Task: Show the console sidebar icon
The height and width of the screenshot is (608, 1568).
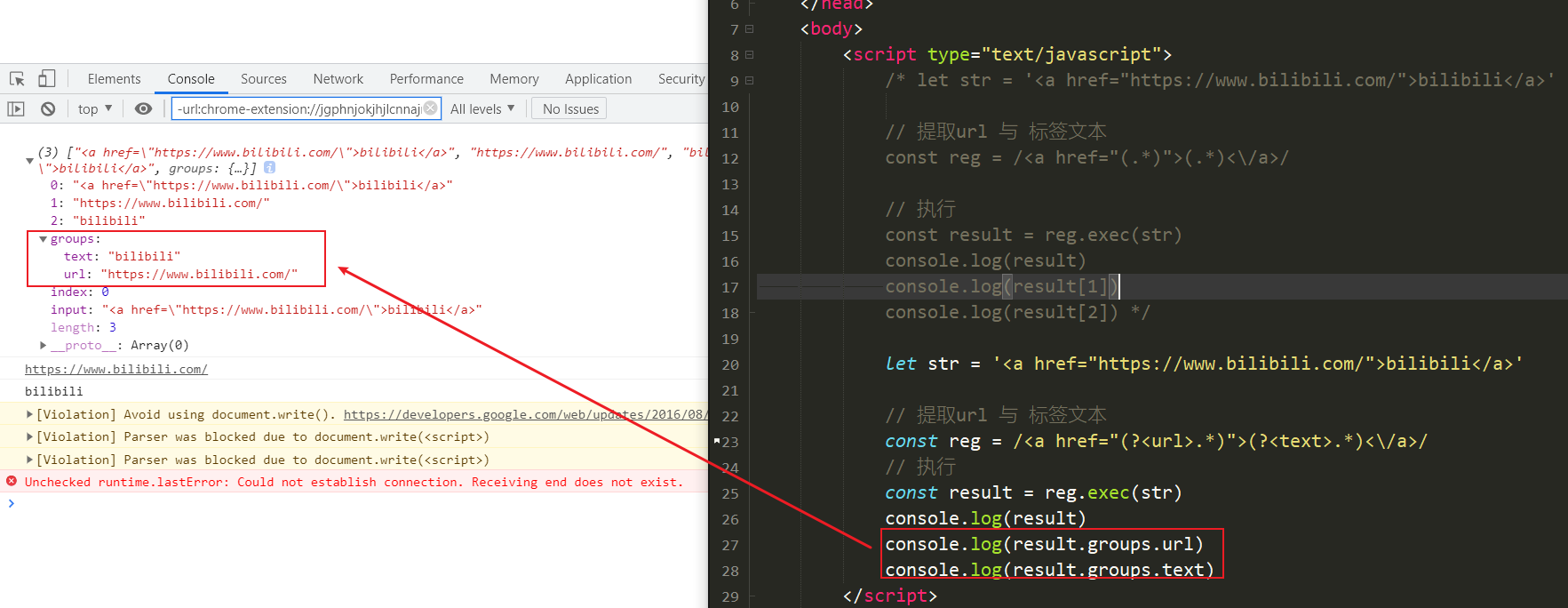Action: (x=16, y=108)
